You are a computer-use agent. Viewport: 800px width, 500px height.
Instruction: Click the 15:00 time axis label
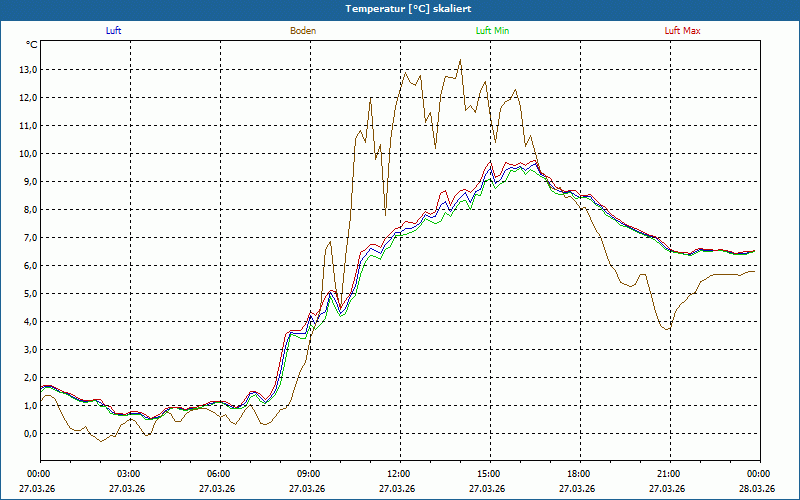pyautogui.click(x=488, y=474)
